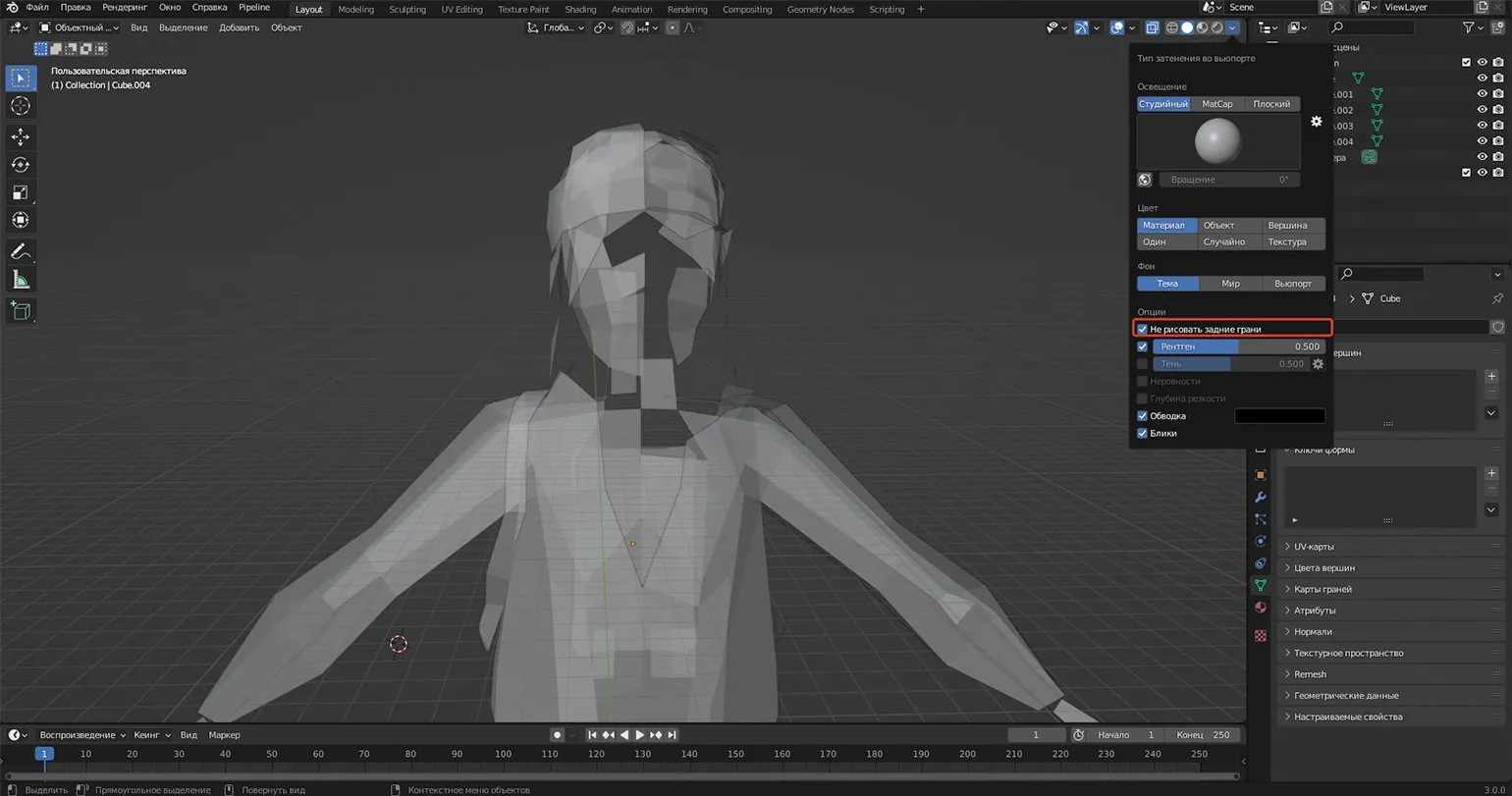Screen dimensions: 1512x796
Task: Open the Рендеринг menu
Action: point(124,8)
